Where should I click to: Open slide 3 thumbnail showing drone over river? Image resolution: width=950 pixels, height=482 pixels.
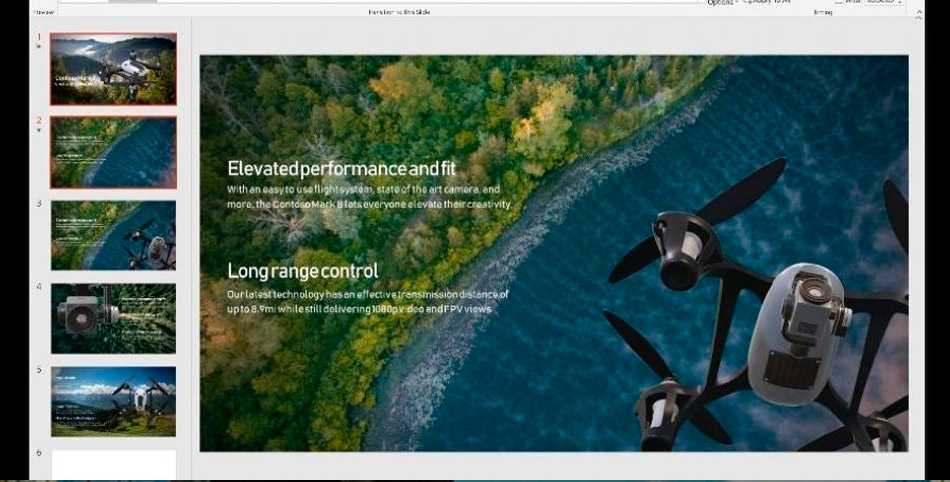(113, 235)
